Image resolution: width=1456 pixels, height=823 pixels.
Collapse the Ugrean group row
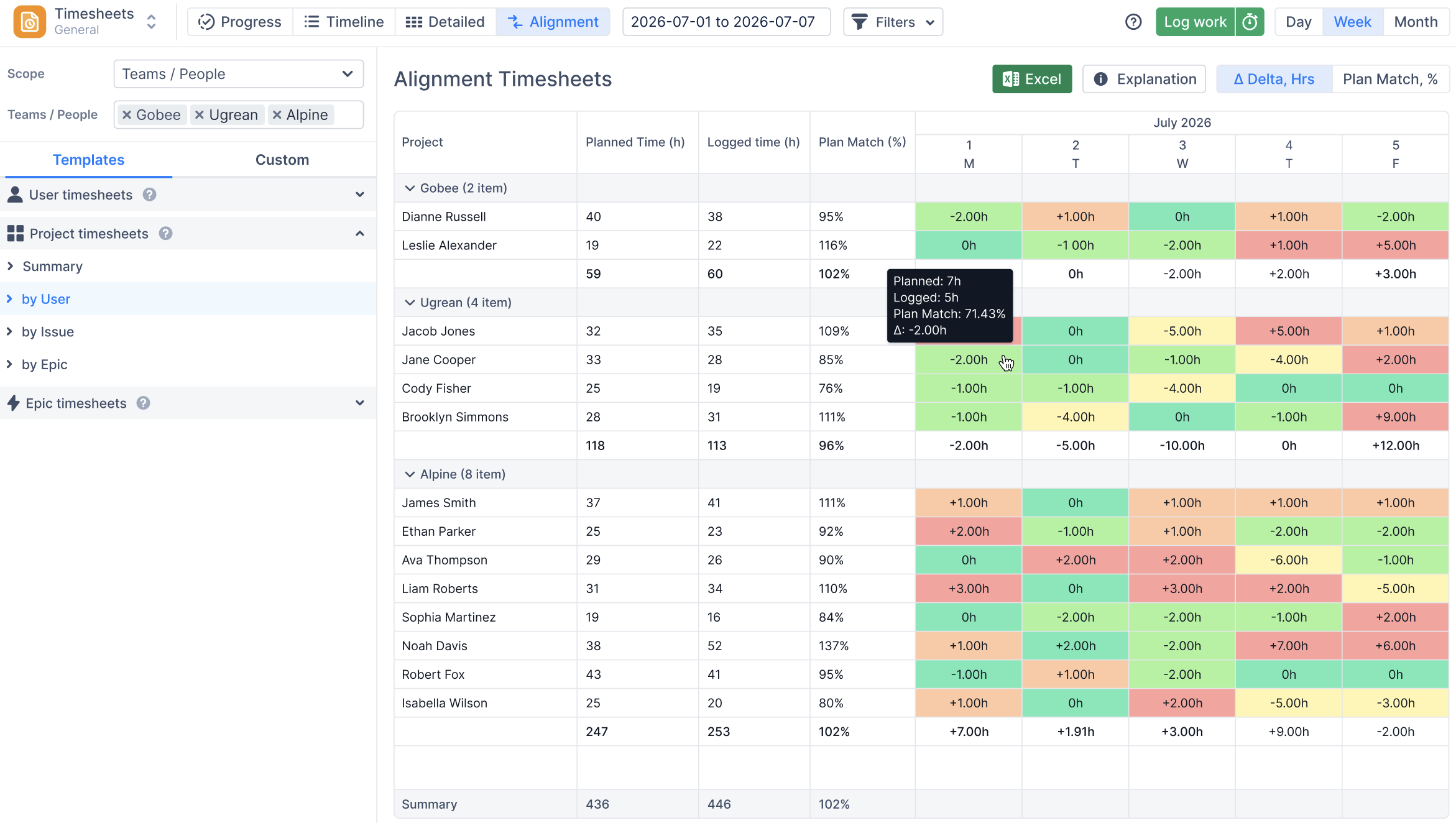pyautogui.click(x=410, y=302)
